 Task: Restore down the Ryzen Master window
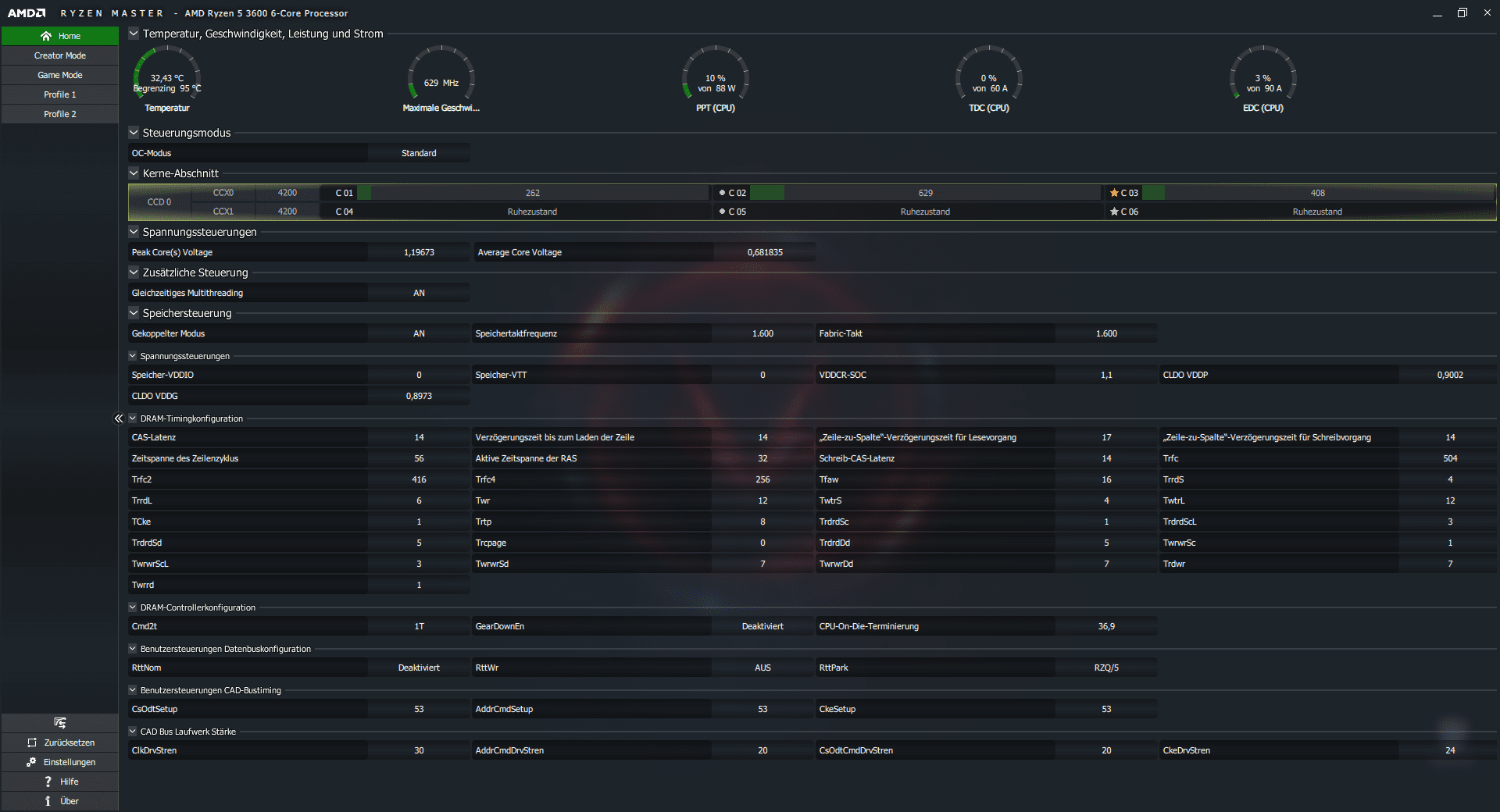(x=1462, y=13)
